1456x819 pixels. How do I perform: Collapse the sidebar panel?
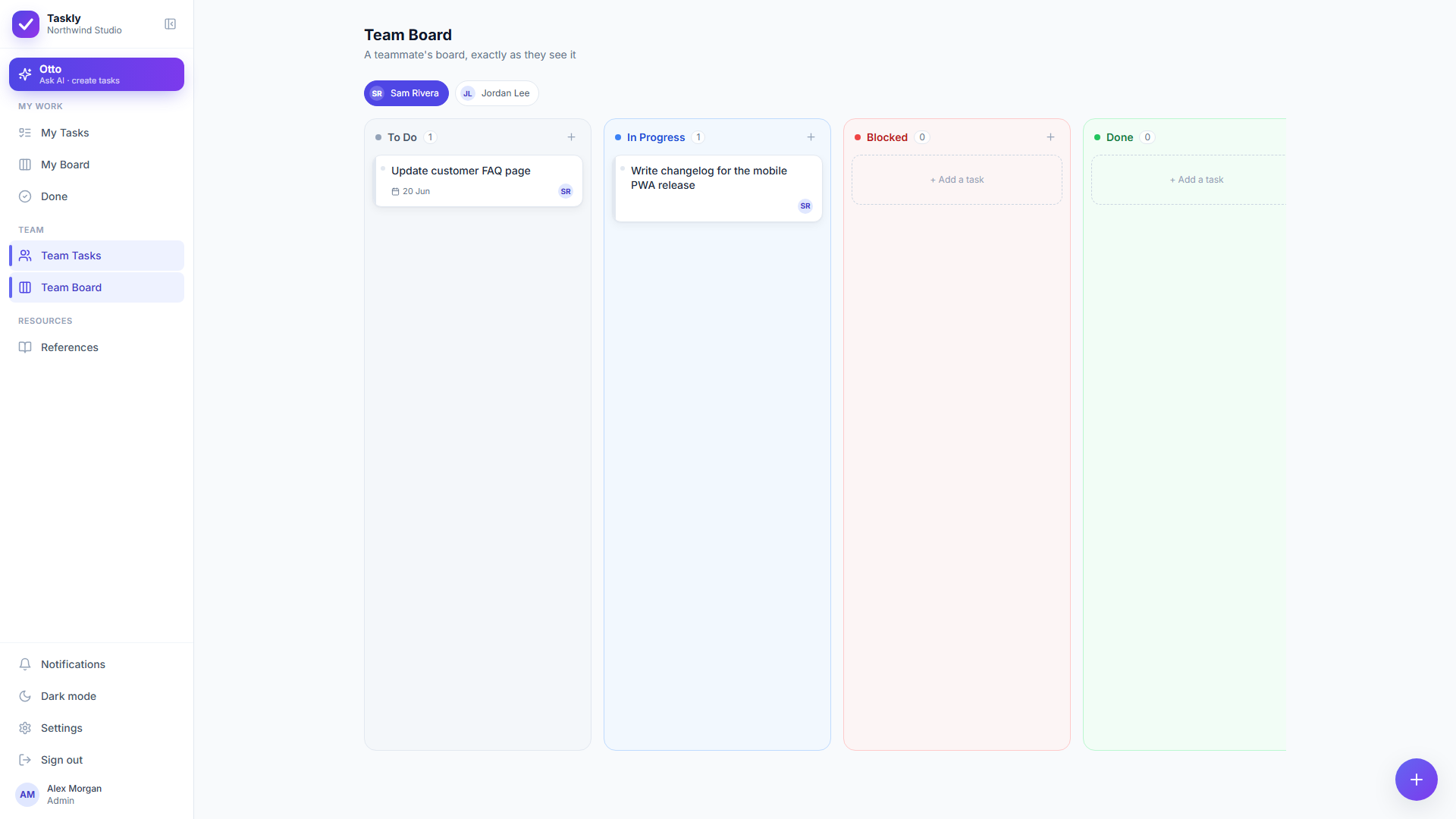171,24
